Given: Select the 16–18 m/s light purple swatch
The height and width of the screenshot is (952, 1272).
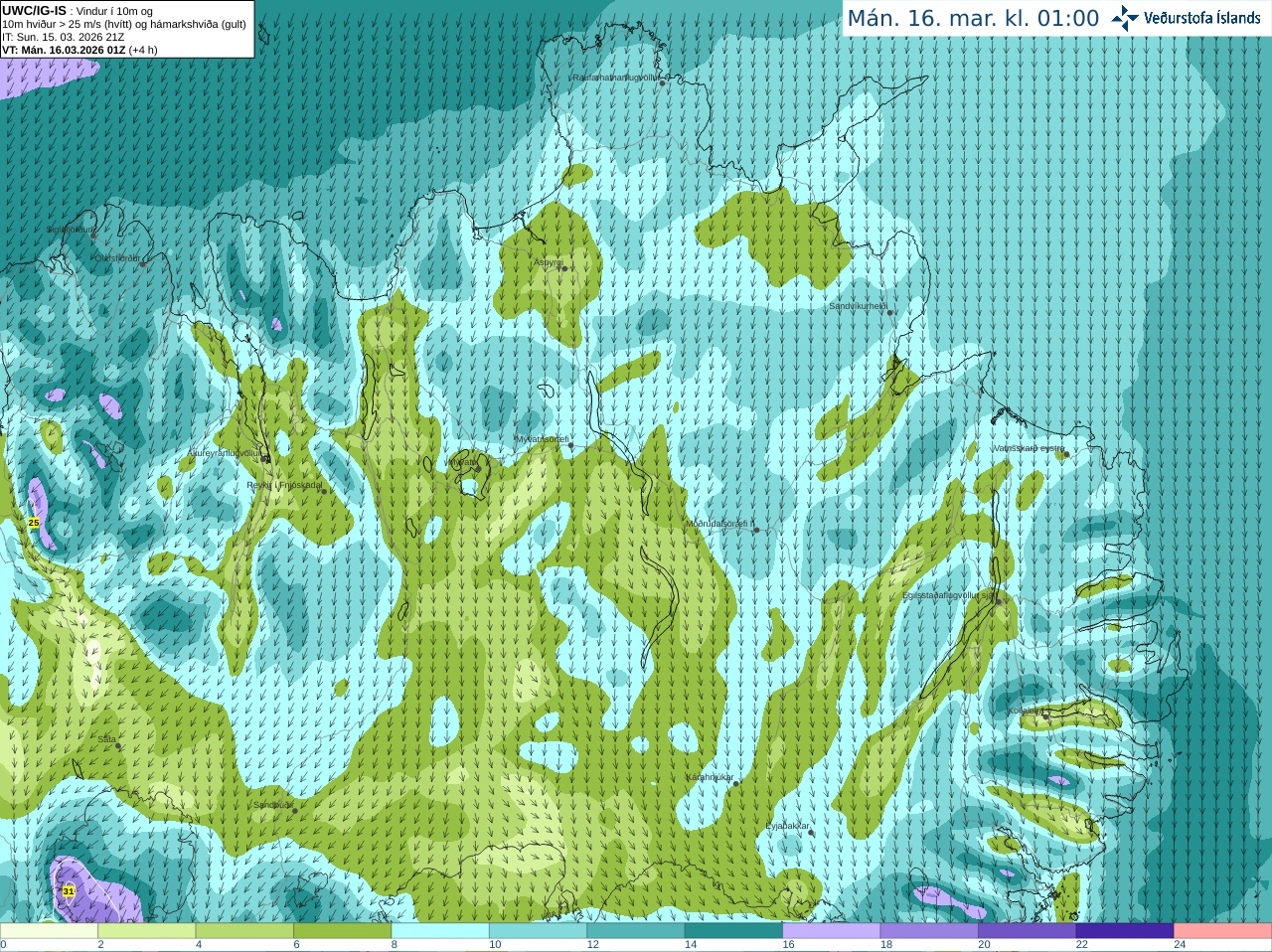Looking at the screenshot, I should (832, 931).
